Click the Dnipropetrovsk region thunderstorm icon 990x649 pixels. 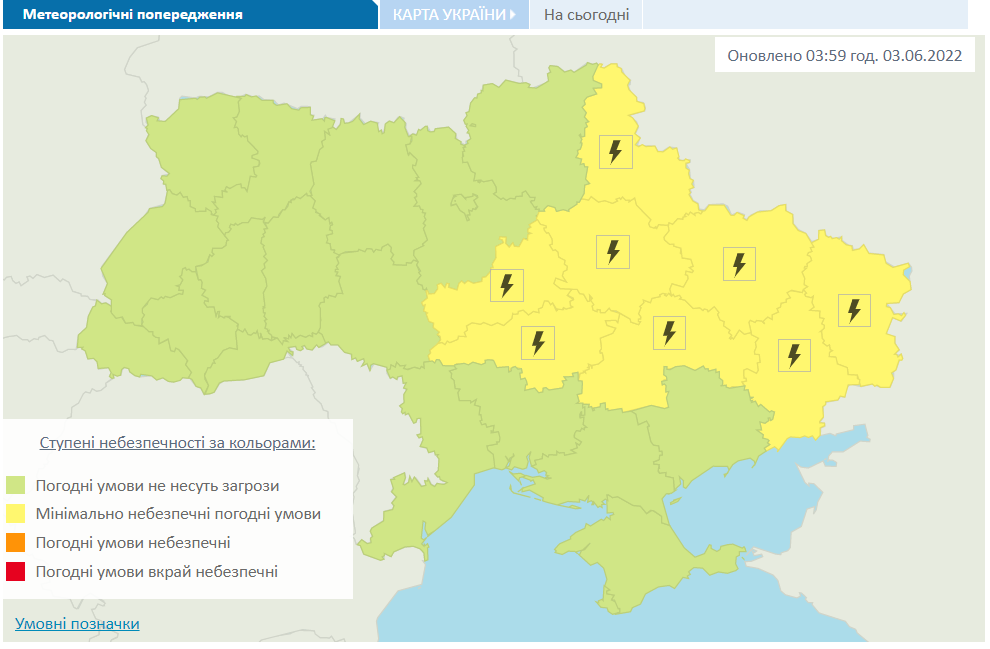coord(669,332)
